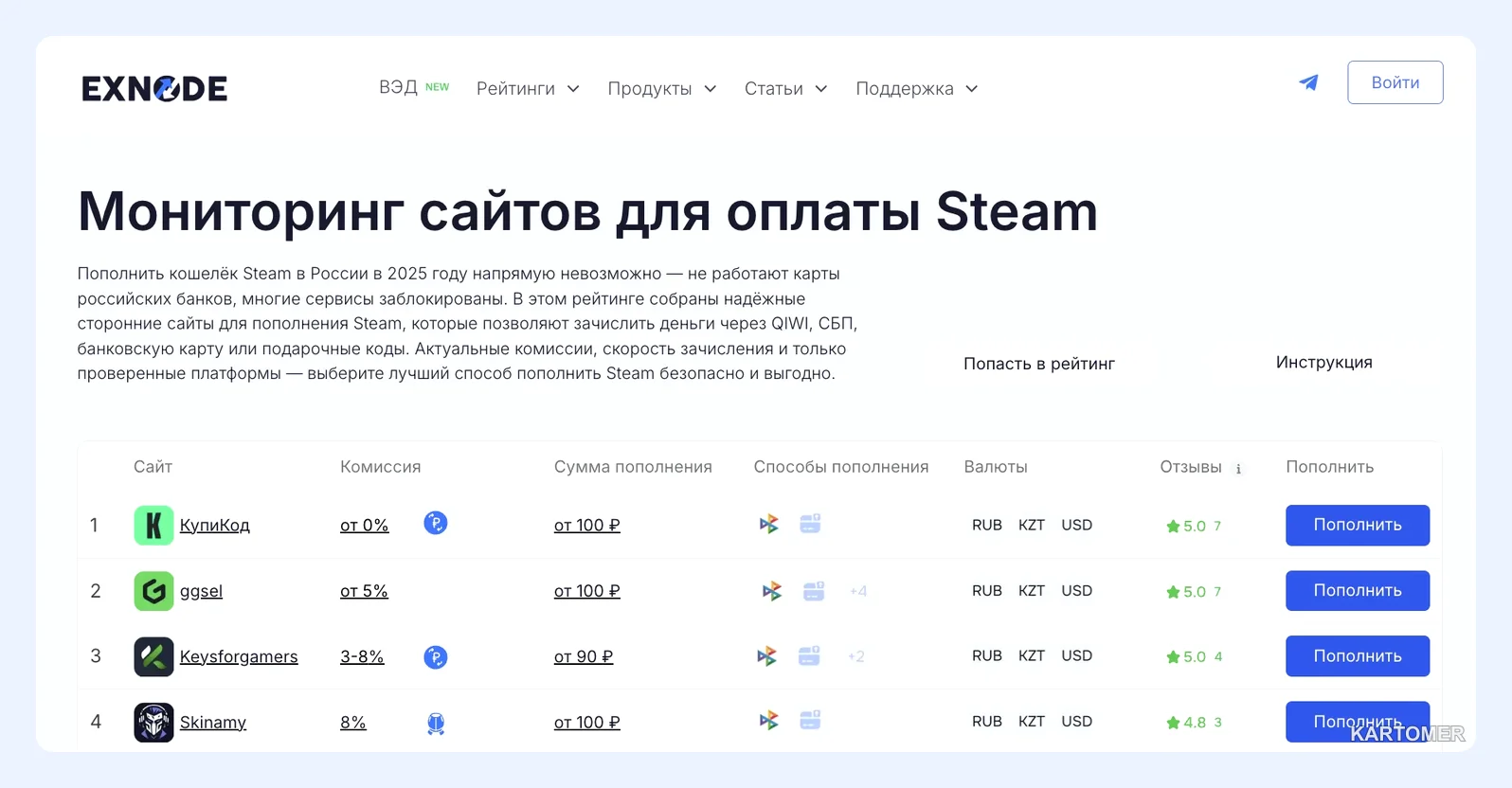The height and width of the screenshot is (788, 1512).
Task: Open the Skinamy site link
Action: [x=213, y=723]
